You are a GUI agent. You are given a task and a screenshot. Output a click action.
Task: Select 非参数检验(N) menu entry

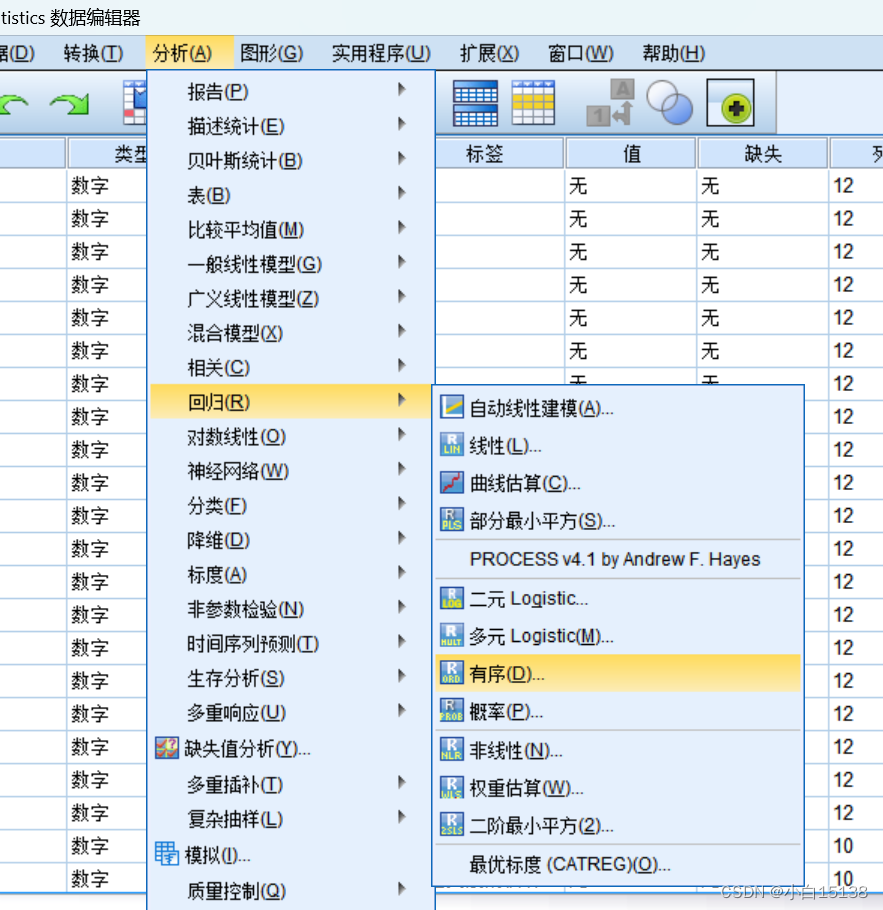291,609
